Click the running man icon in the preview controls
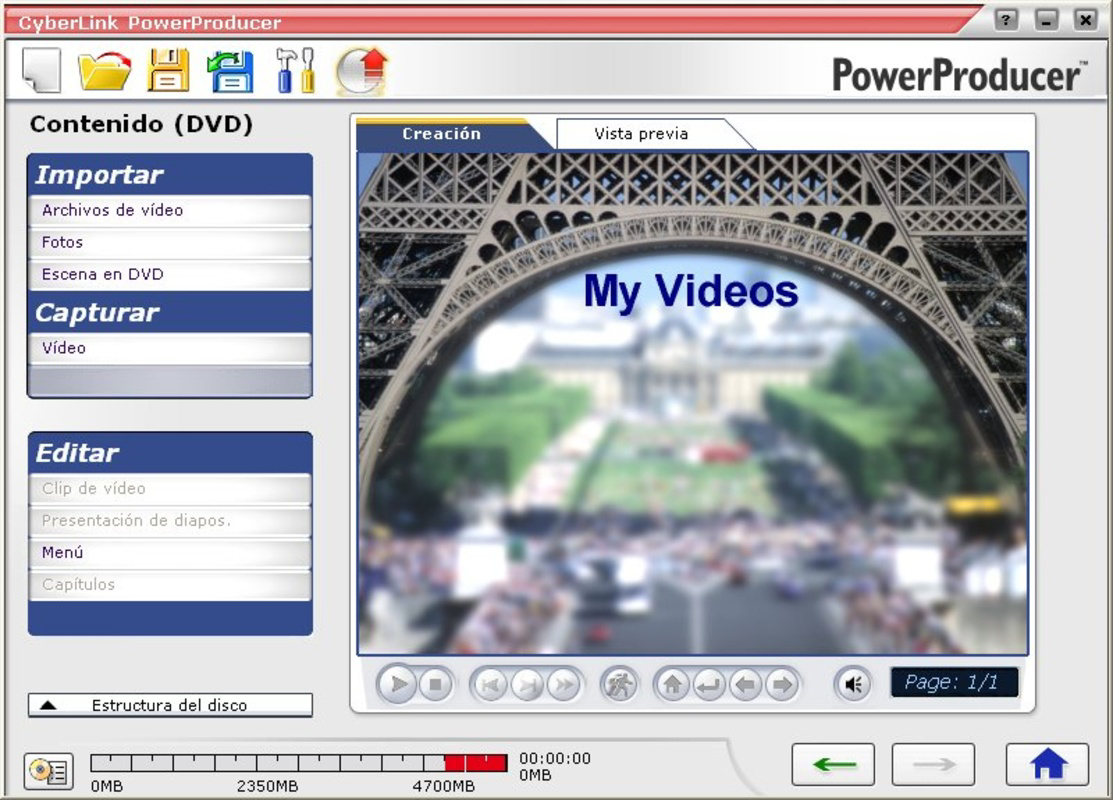1113x800 pixels. [619, 685]
